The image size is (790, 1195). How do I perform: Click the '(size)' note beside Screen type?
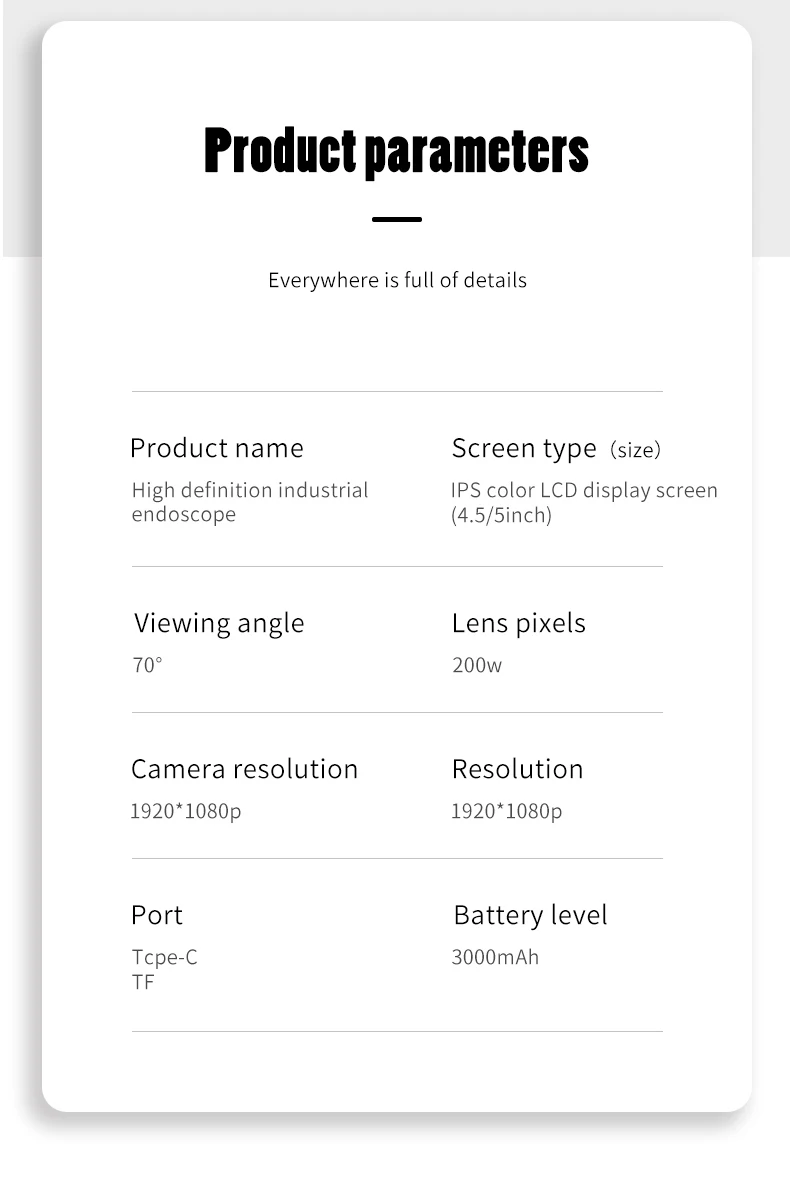click(635, 450)
